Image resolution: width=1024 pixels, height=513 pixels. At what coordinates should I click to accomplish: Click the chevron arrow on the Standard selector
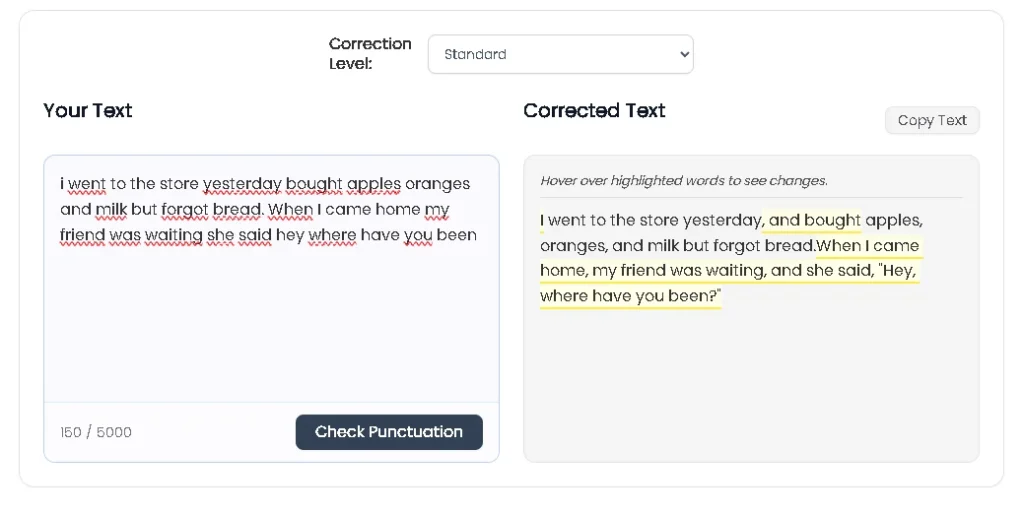coord(684,55)
